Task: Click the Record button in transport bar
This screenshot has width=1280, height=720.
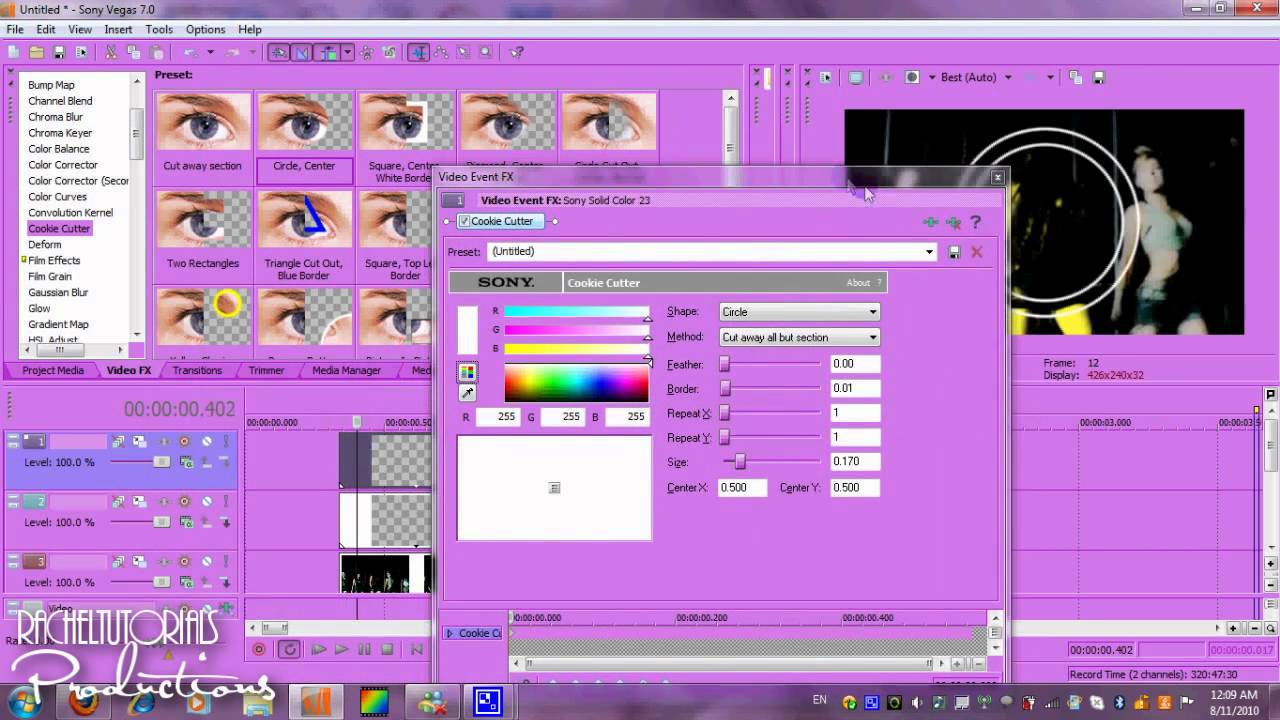Action: pyautogui.click(x=259, y=649)
